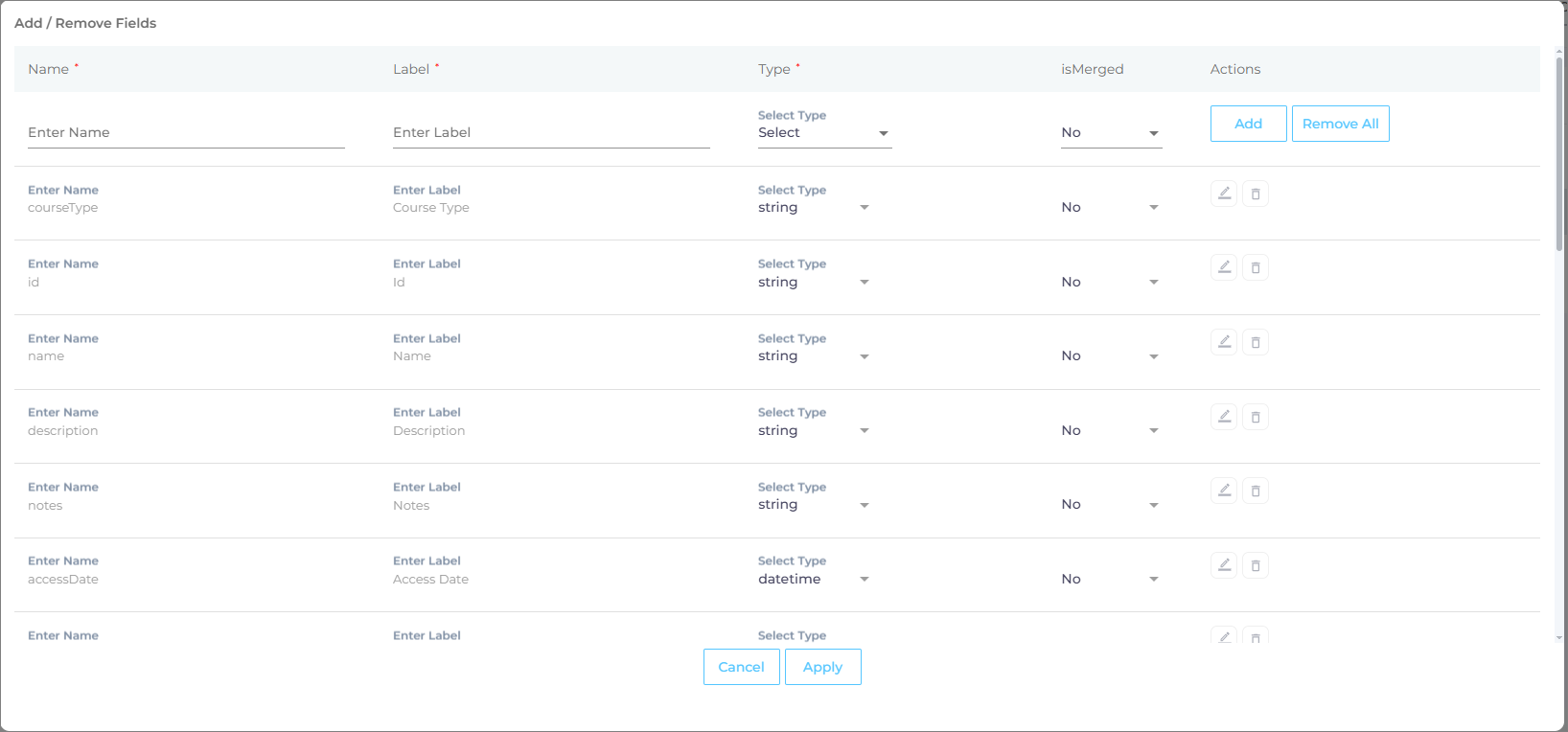Edit the description field row

pos(1224,417)
